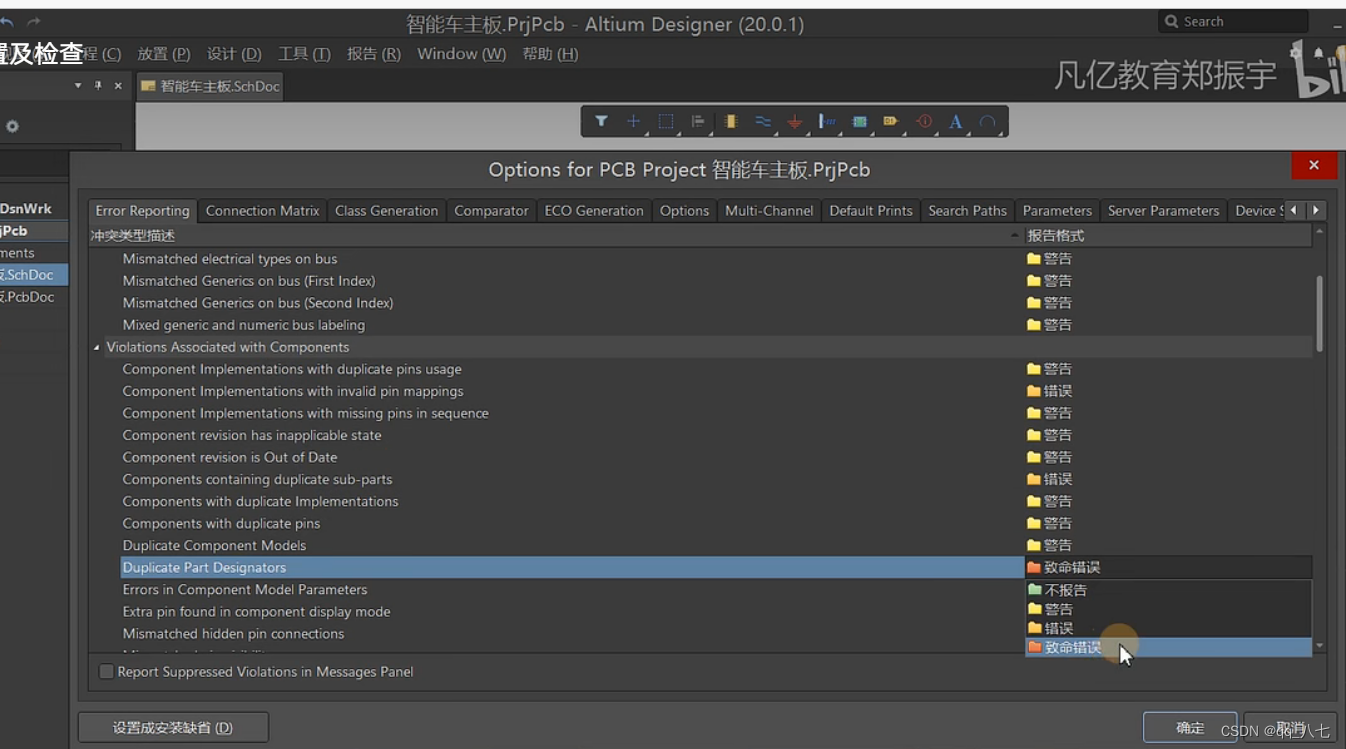The image size is (1346, 749).
Task: Click the place wire tool icon
Action: point(763,121)
